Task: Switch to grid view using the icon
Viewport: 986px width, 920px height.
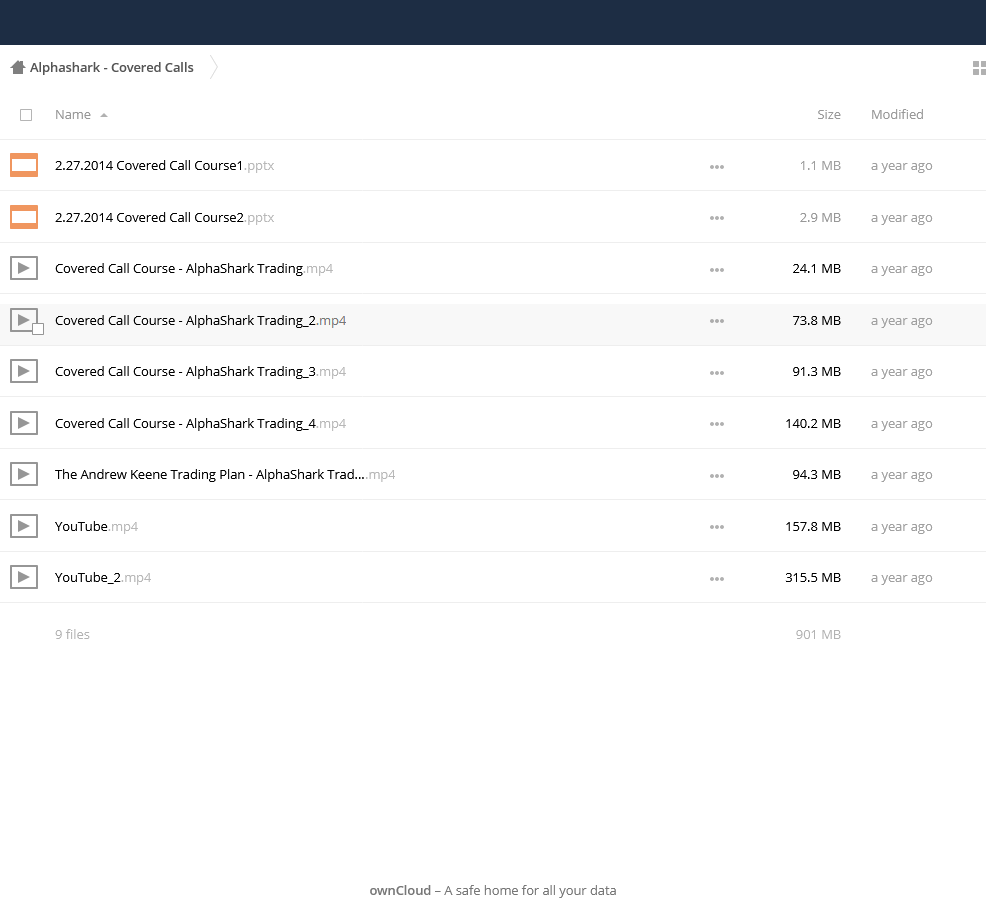Action: pyautogui.click(x=979, y=68)
